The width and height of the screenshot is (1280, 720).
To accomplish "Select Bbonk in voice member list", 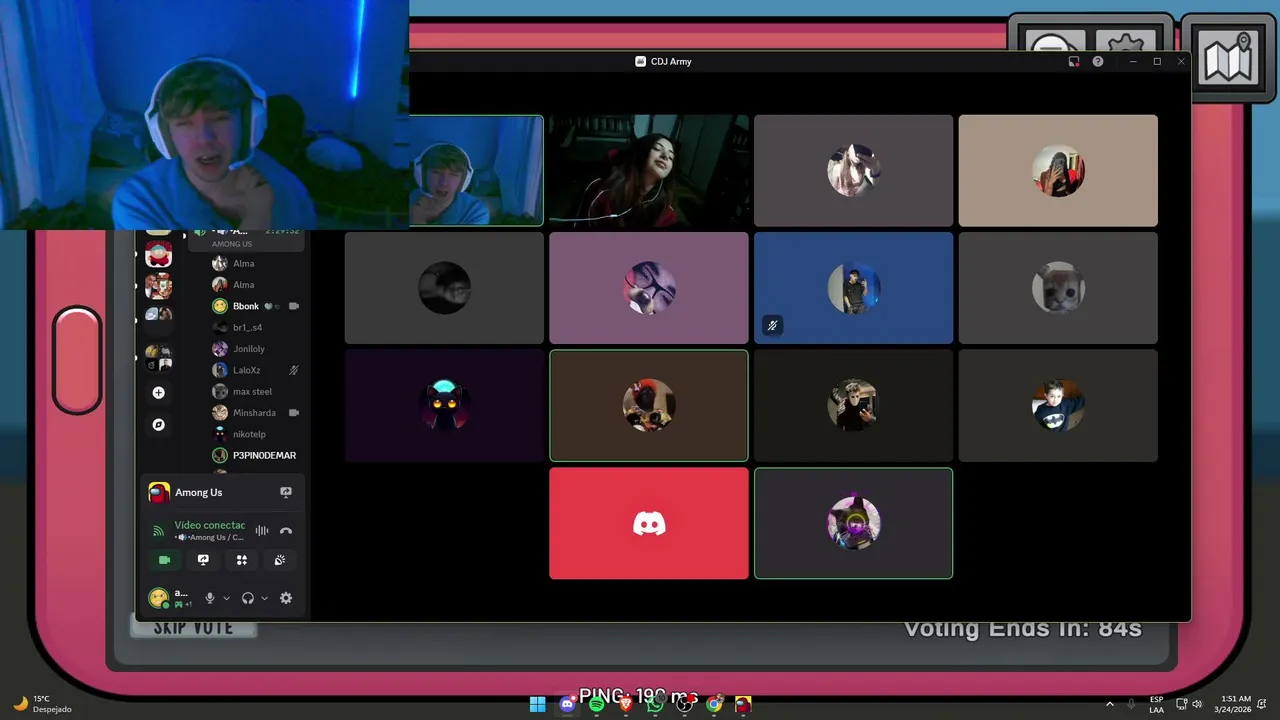I will pos(255,306).
